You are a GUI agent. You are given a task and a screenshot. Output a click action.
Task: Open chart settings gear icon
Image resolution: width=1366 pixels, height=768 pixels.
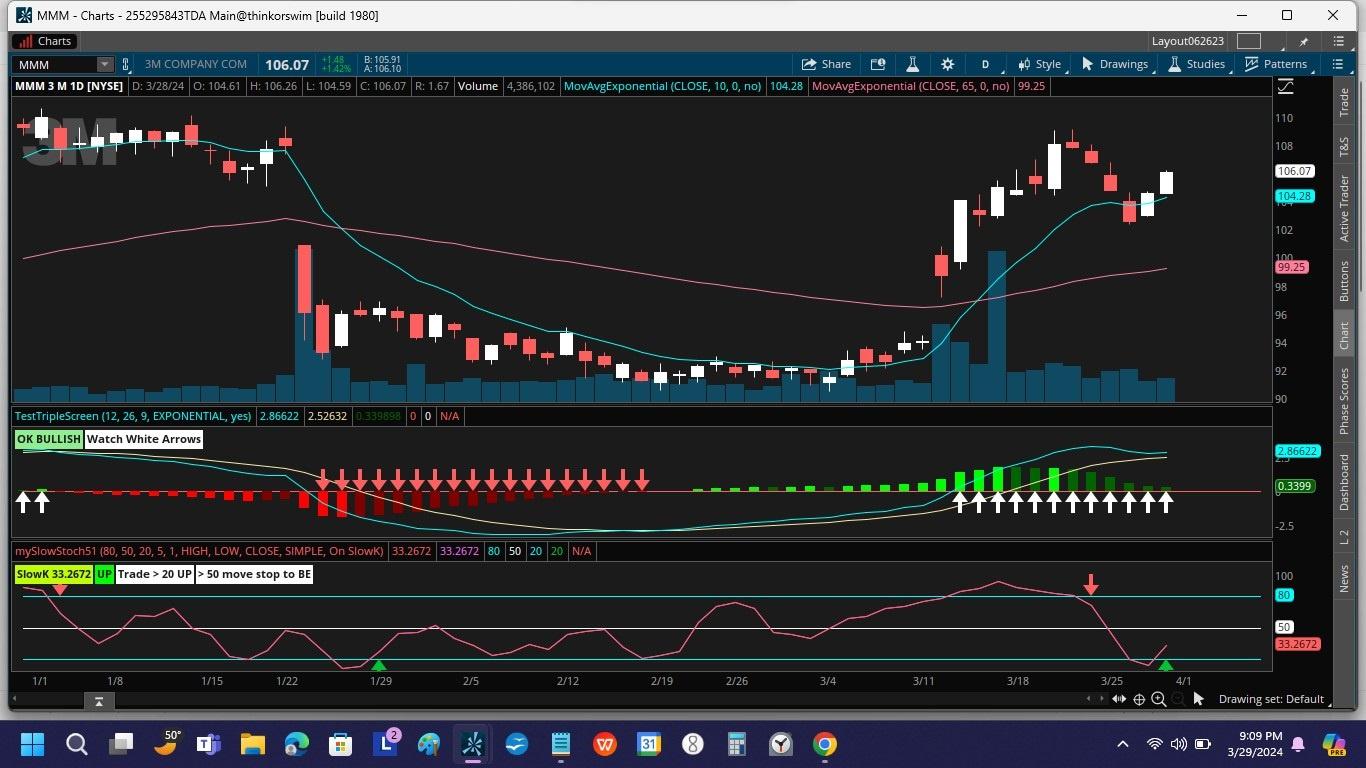pyautogui.click(x=947, y=64)
